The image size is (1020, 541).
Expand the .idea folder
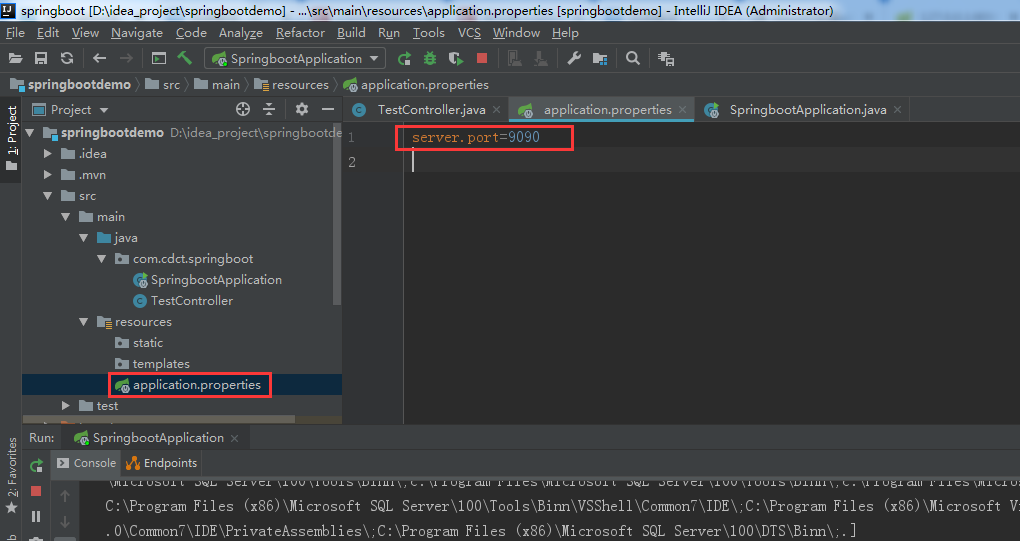click(x=47, y=154)
